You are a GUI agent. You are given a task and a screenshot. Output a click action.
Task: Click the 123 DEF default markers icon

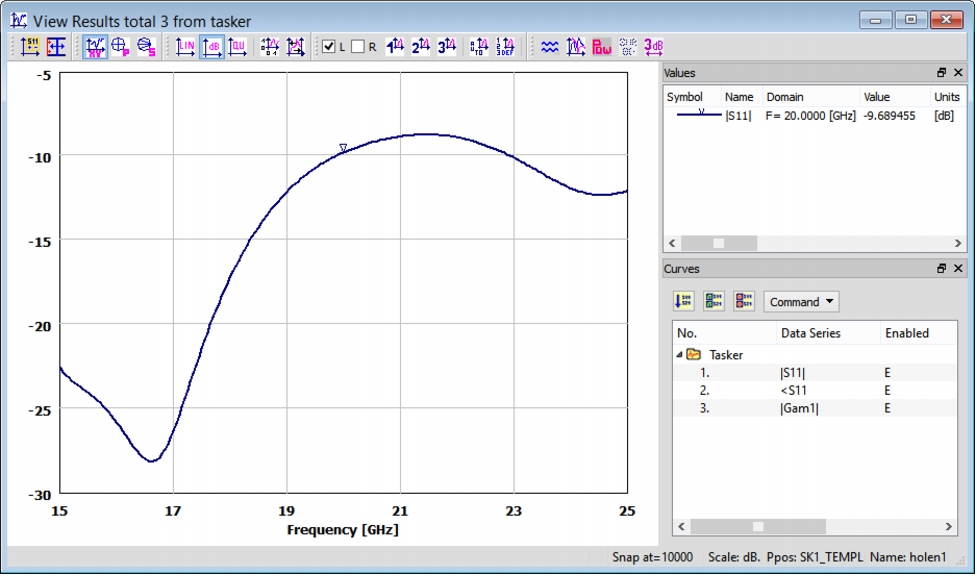(x=505, y=47)
